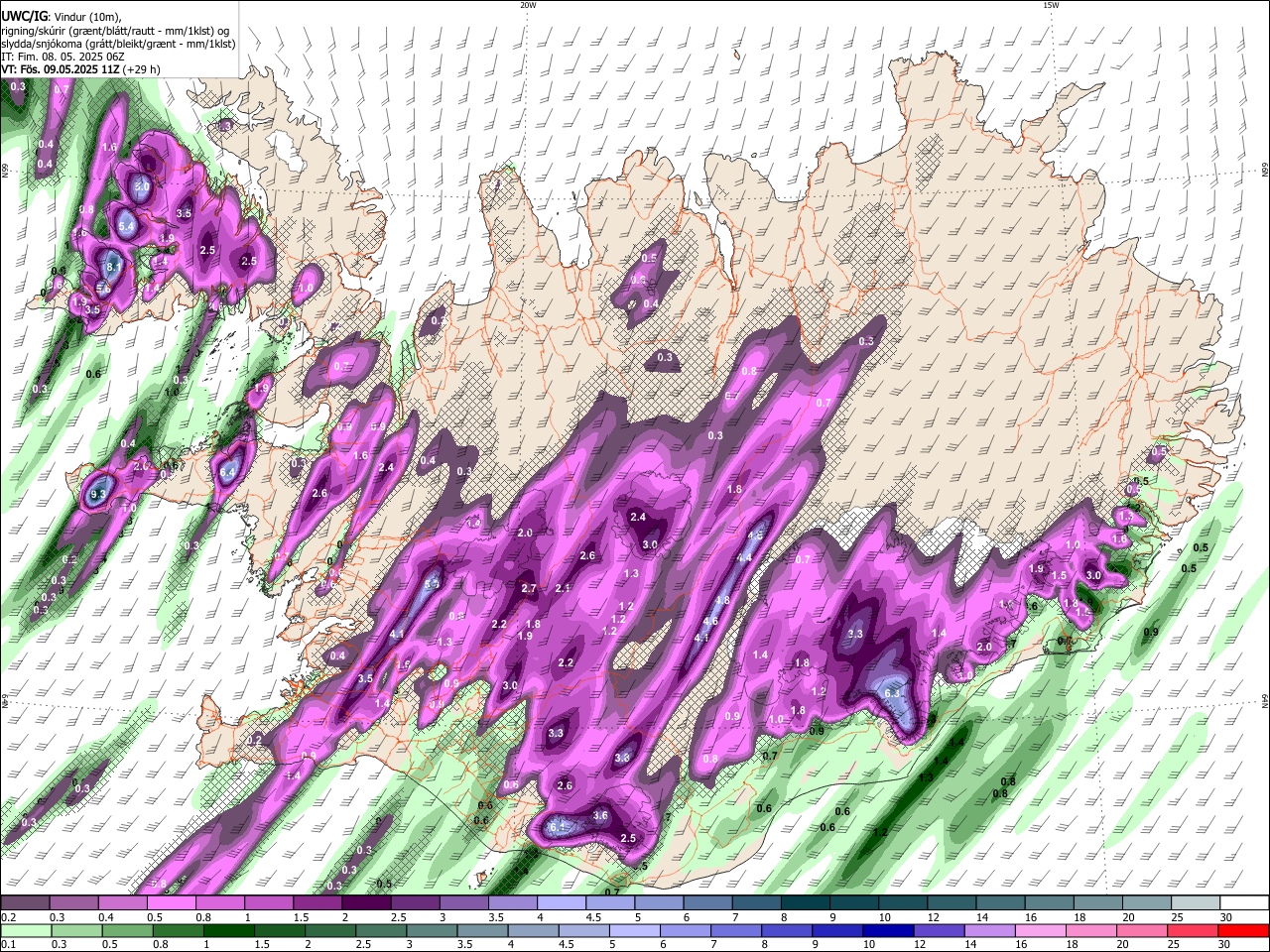
Task: Click the 4.6 precipitation value
Action: click(710, 621)
